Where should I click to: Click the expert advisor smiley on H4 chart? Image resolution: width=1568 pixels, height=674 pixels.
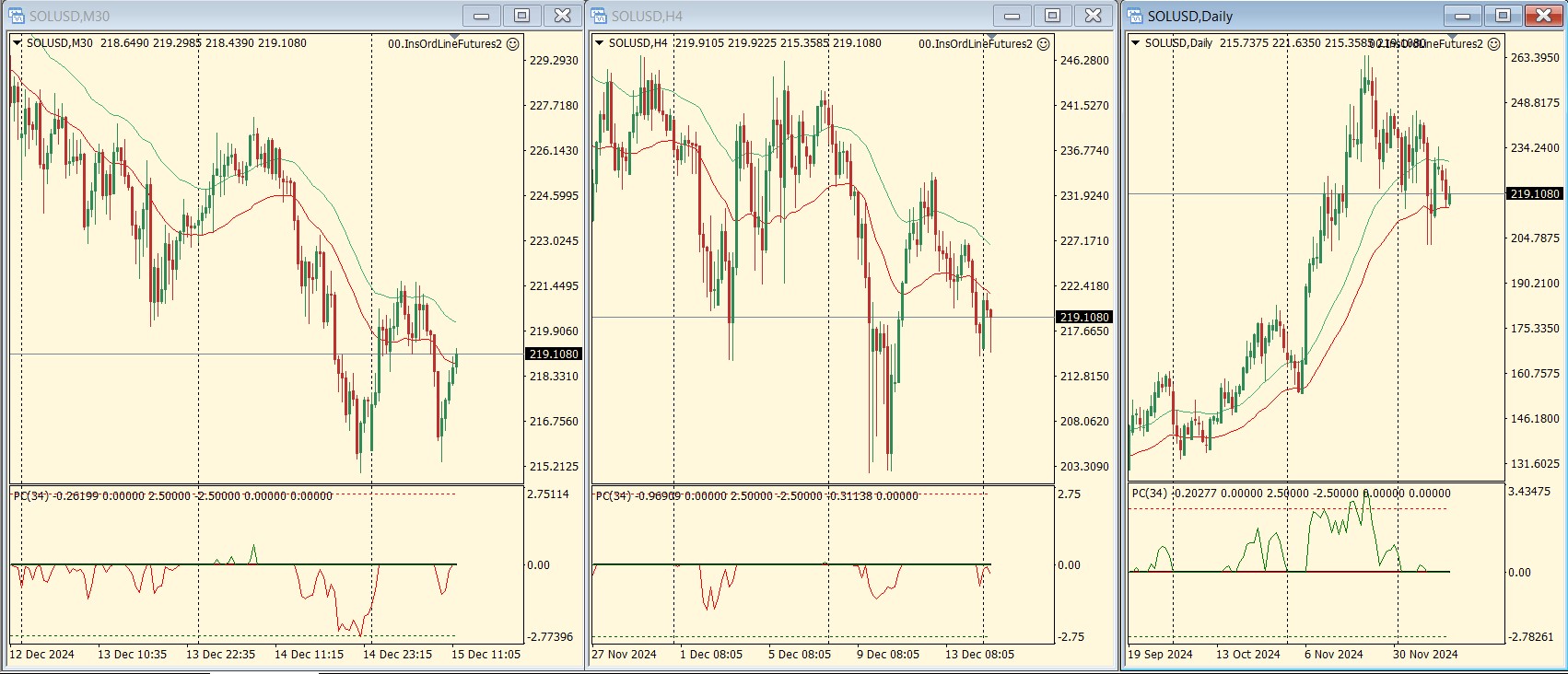(1044, 43)
